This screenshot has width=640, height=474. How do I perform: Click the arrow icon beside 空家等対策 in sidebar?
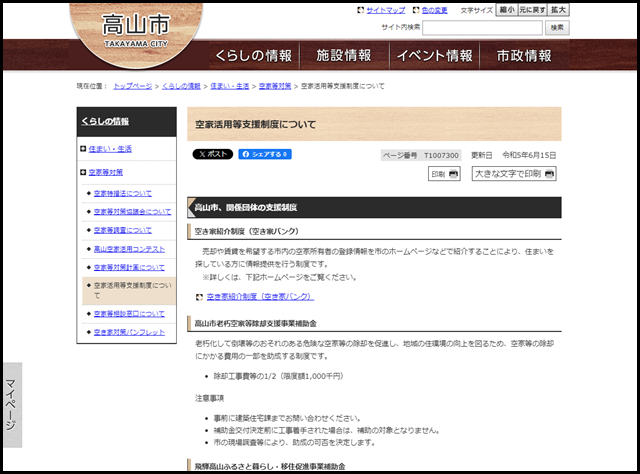coord(83,172)
